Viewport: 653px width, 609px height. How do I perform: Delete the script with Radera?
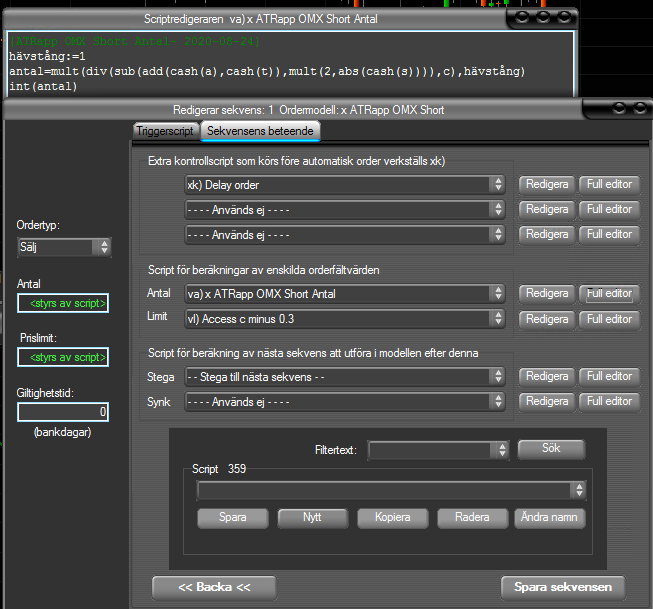click(471, 518)
